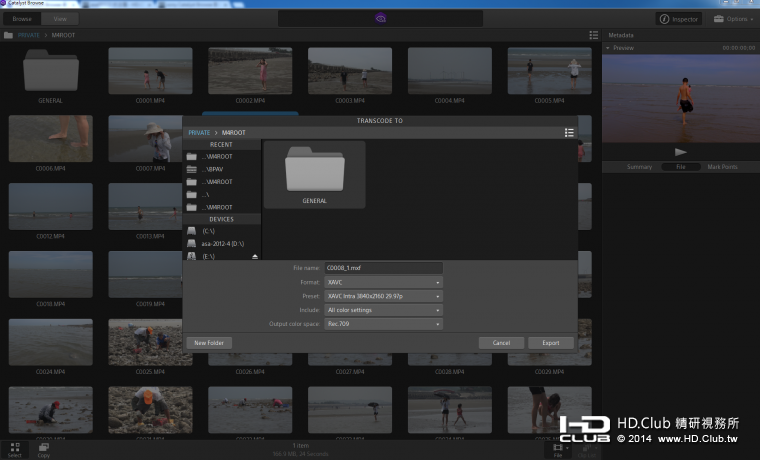Click the Select icon in bottom toolbar
This screenshot has width=760, height=460.
(x=15, y=448)
